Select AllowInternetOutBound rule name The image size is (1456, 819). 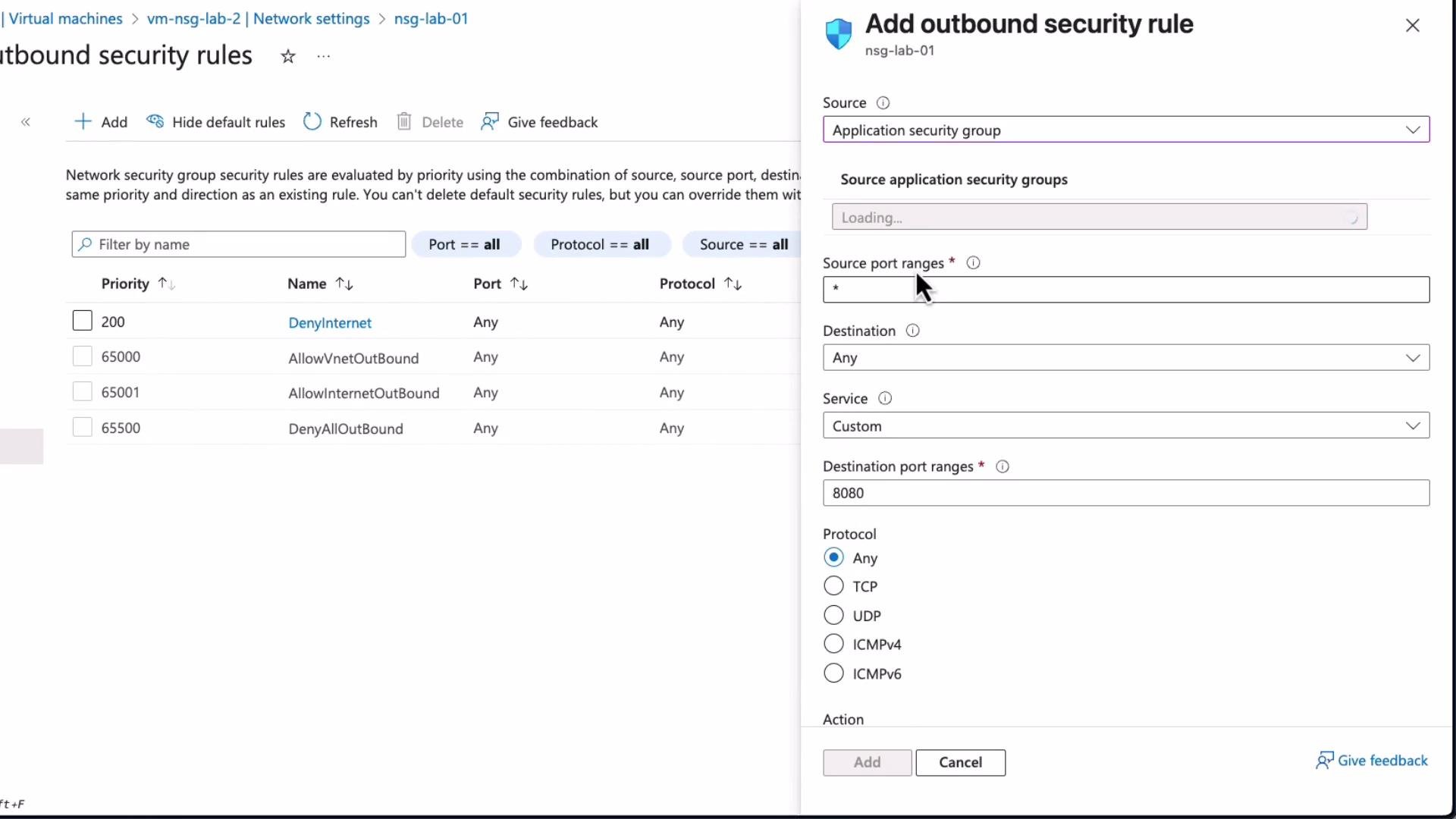coord(364,393)
